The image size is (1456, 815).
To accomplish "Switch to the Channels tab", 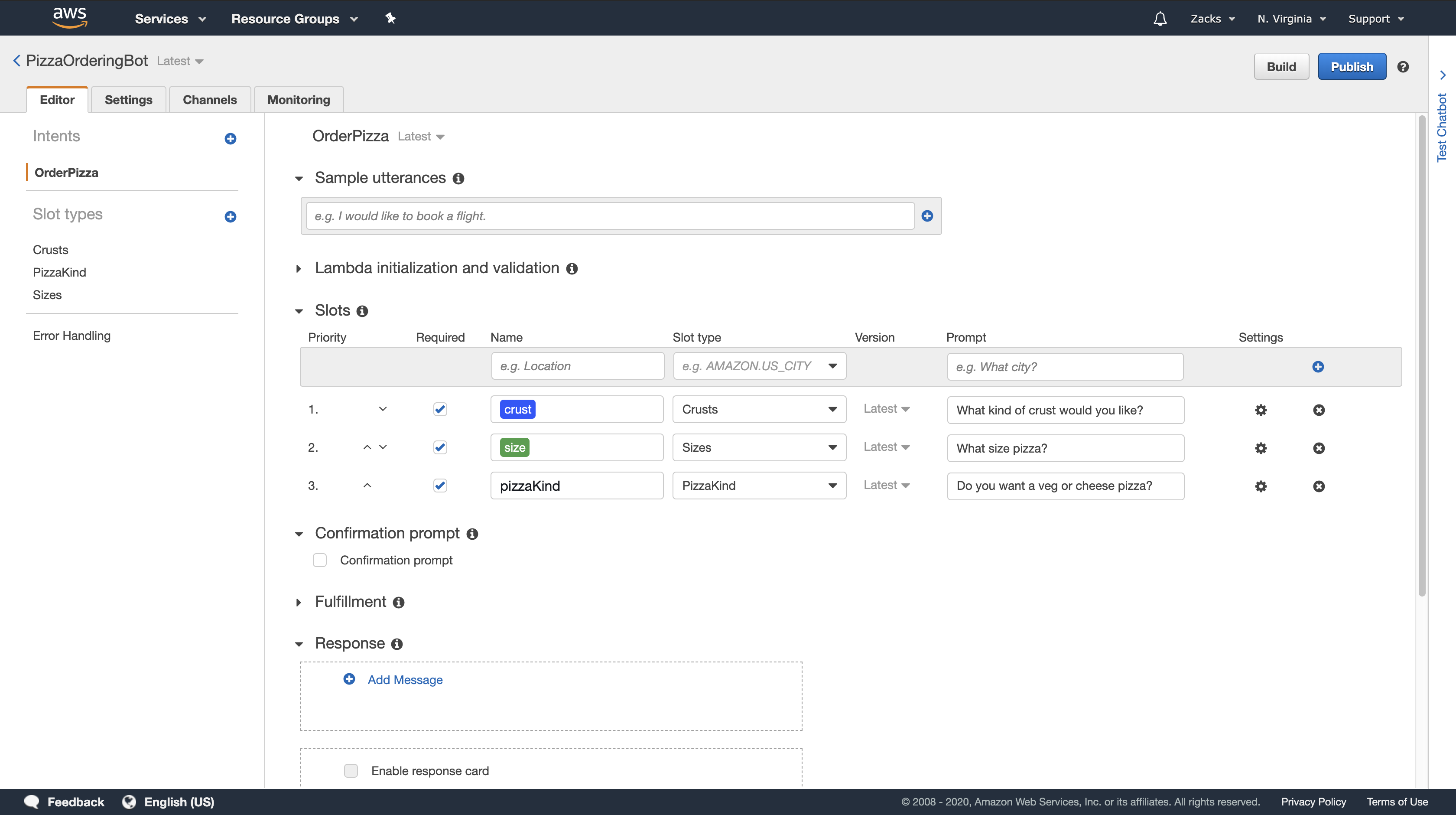I will point(210,100).
